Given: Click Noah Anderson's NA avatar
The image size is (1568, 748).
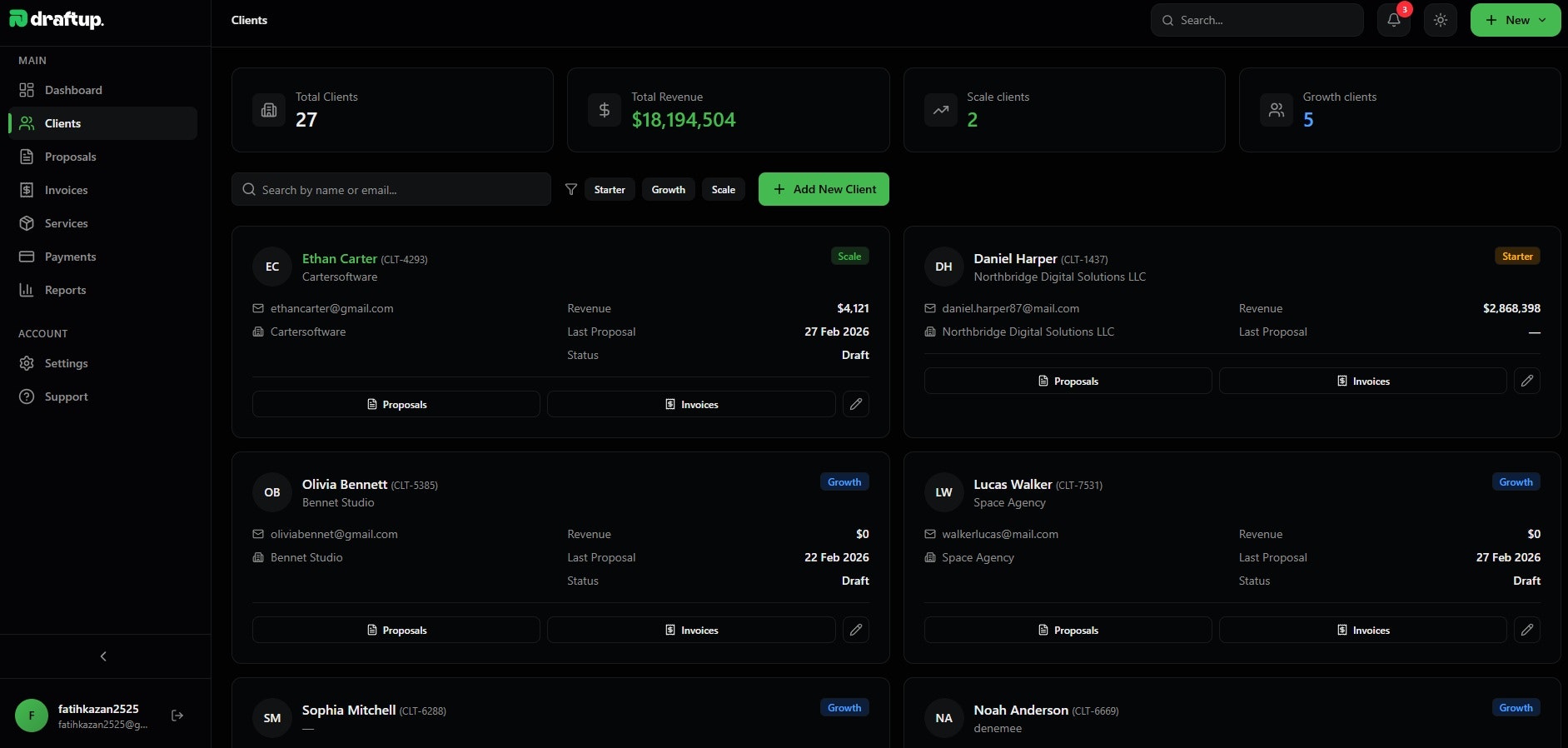Looking at the screenshot, I should (944, 718).
